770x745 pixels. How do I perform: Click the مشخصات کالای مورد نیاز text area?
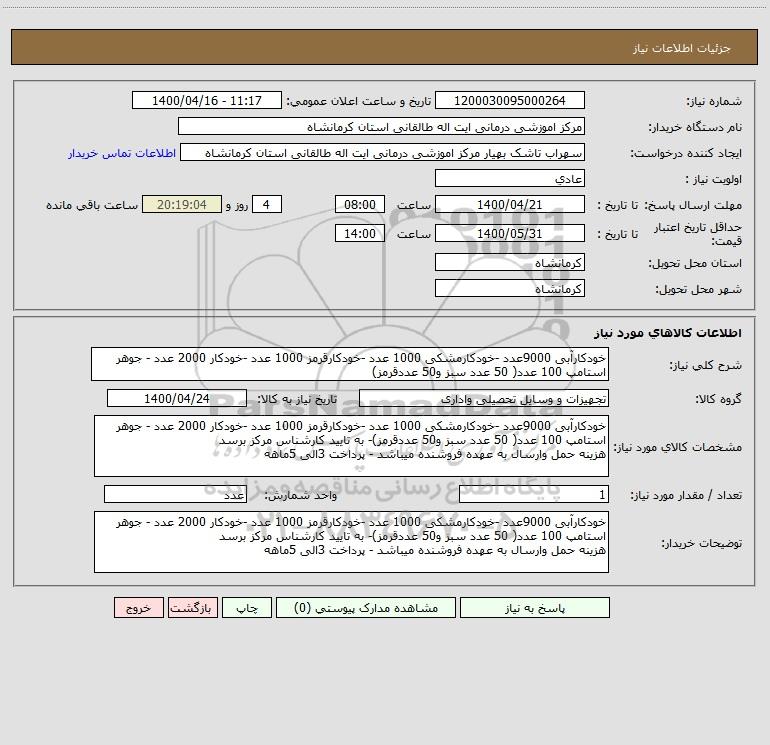point(351,446)
